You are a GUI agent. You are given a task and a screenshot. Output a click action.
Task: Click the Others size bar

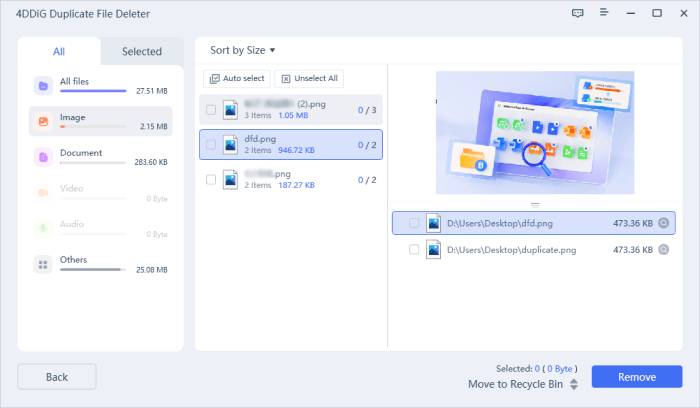click(93, 270)
